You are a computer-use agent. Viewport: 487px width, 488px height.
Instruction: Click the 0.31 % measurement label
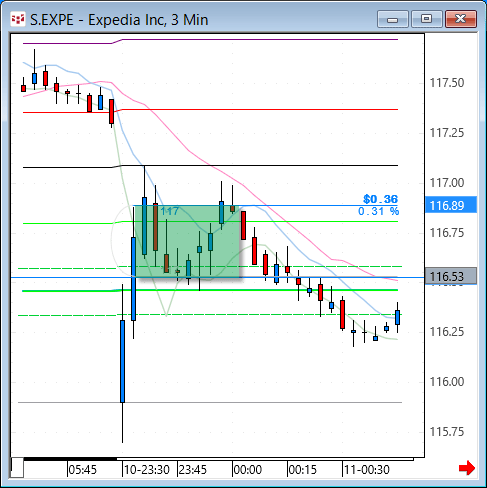click(x=378, y=211)
